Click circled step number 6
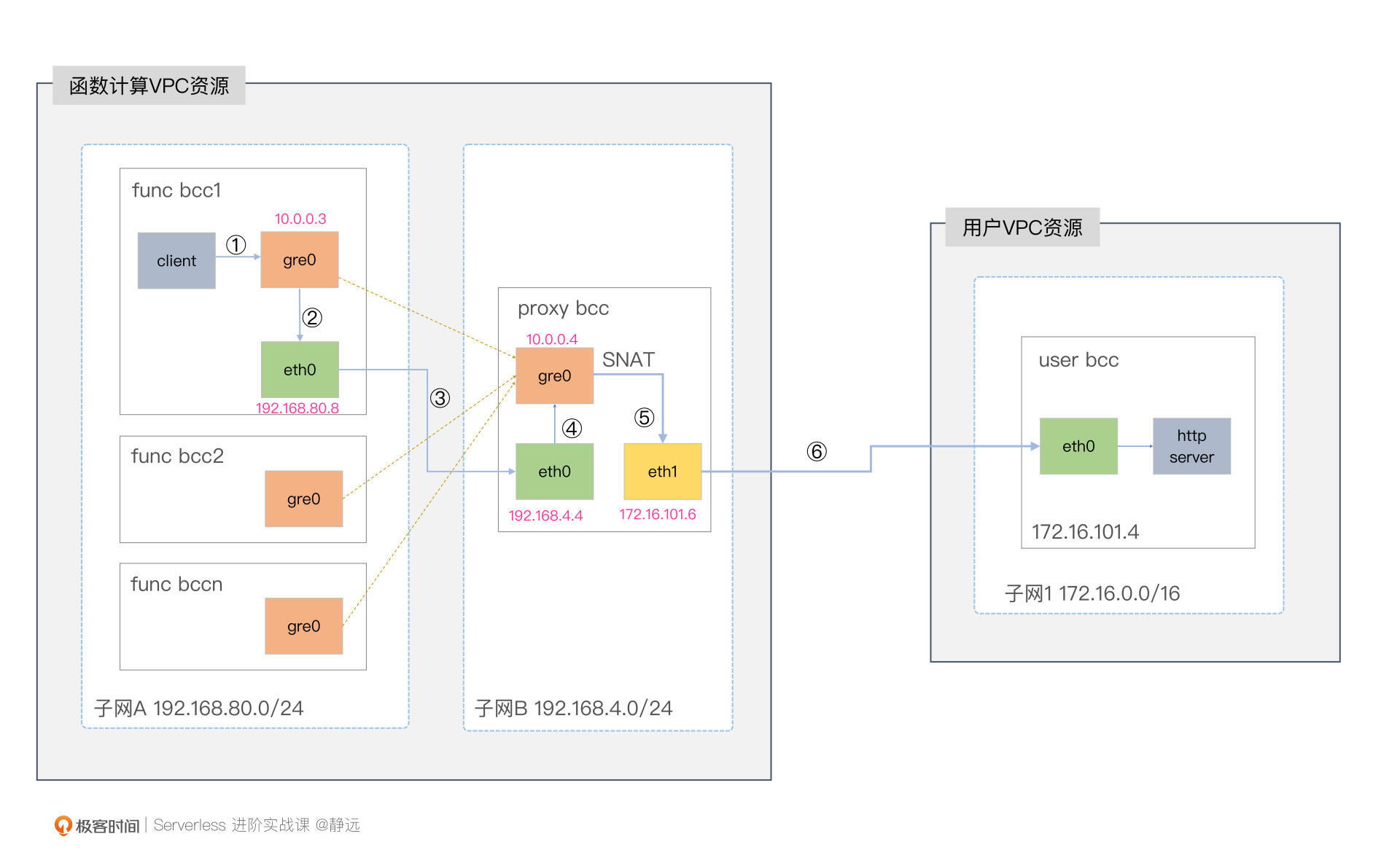The width and height of the screenshot is (1400, 866). click(x=816, y=451)
